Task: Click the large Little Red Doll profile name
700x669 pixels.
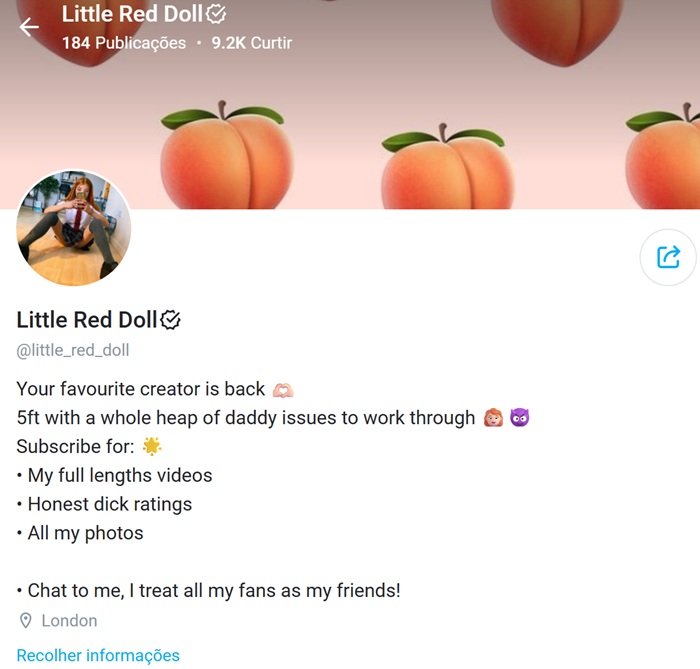Action: (87, 320)
